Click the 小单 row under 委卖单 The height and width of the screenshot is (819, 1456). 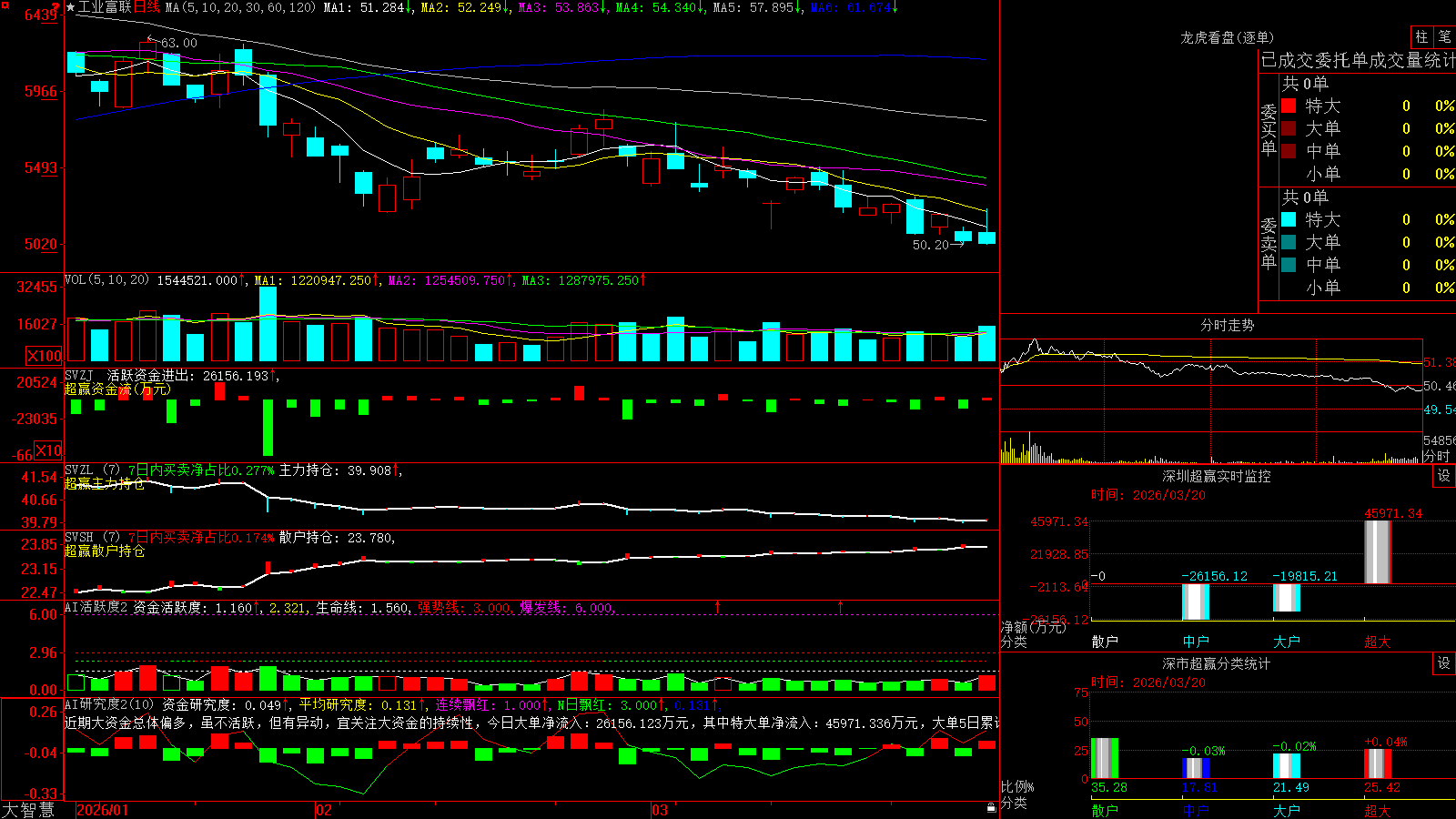(x=1369, y=288)
